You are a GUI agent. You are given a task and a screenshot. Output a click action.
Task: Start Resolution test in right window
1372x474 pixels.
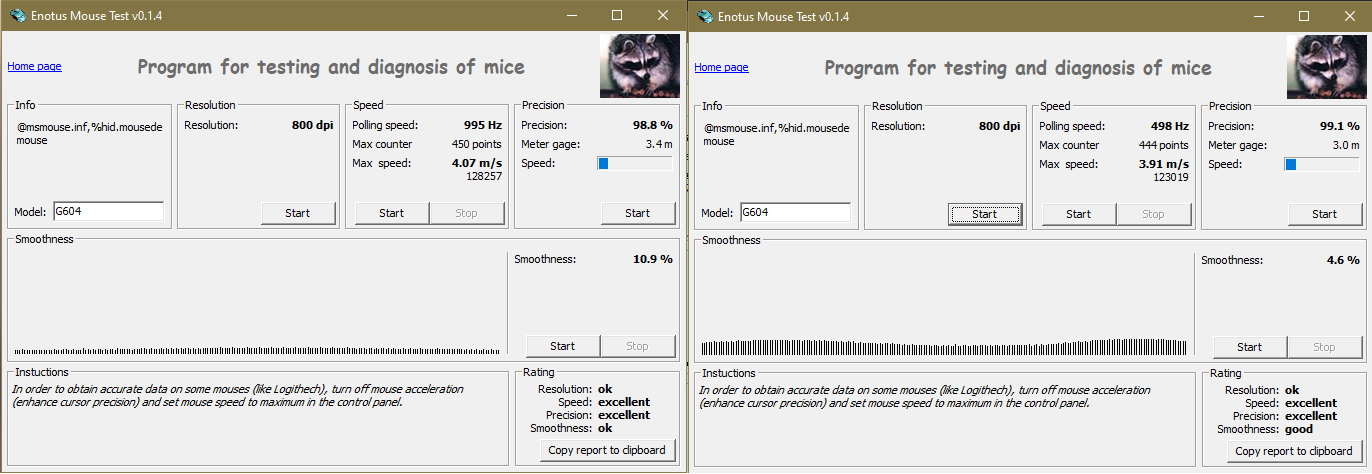click(x=985, y=213)
